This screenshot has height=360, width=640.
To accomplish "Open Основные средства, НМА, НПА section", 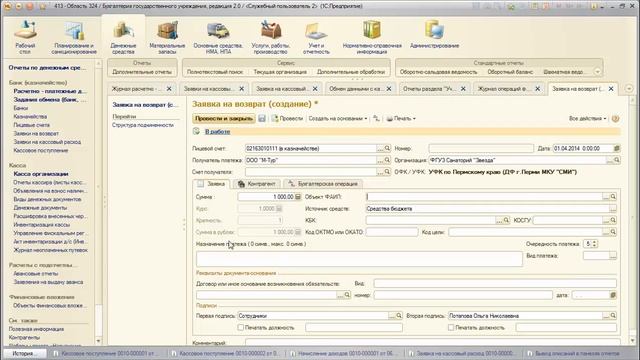I will tap(218, 37).
